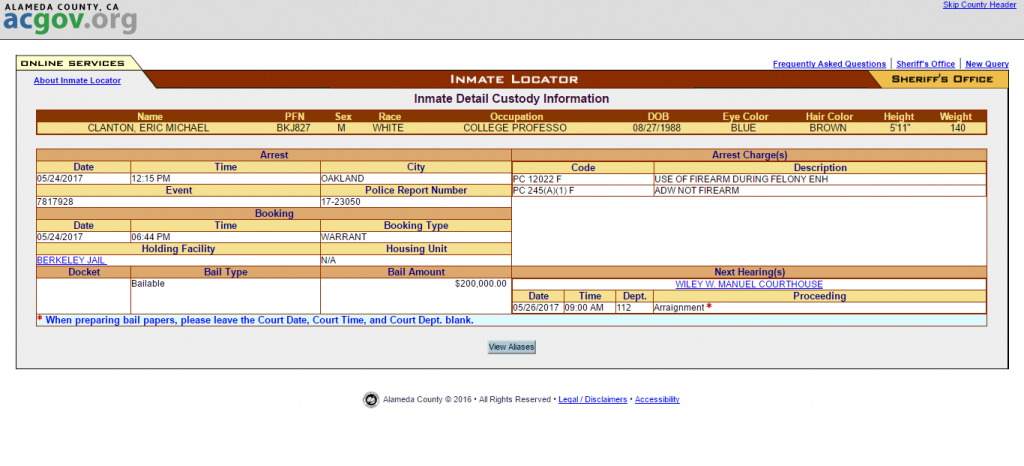
Task: Click the acgov.org logo
Action: coord(69,20)
